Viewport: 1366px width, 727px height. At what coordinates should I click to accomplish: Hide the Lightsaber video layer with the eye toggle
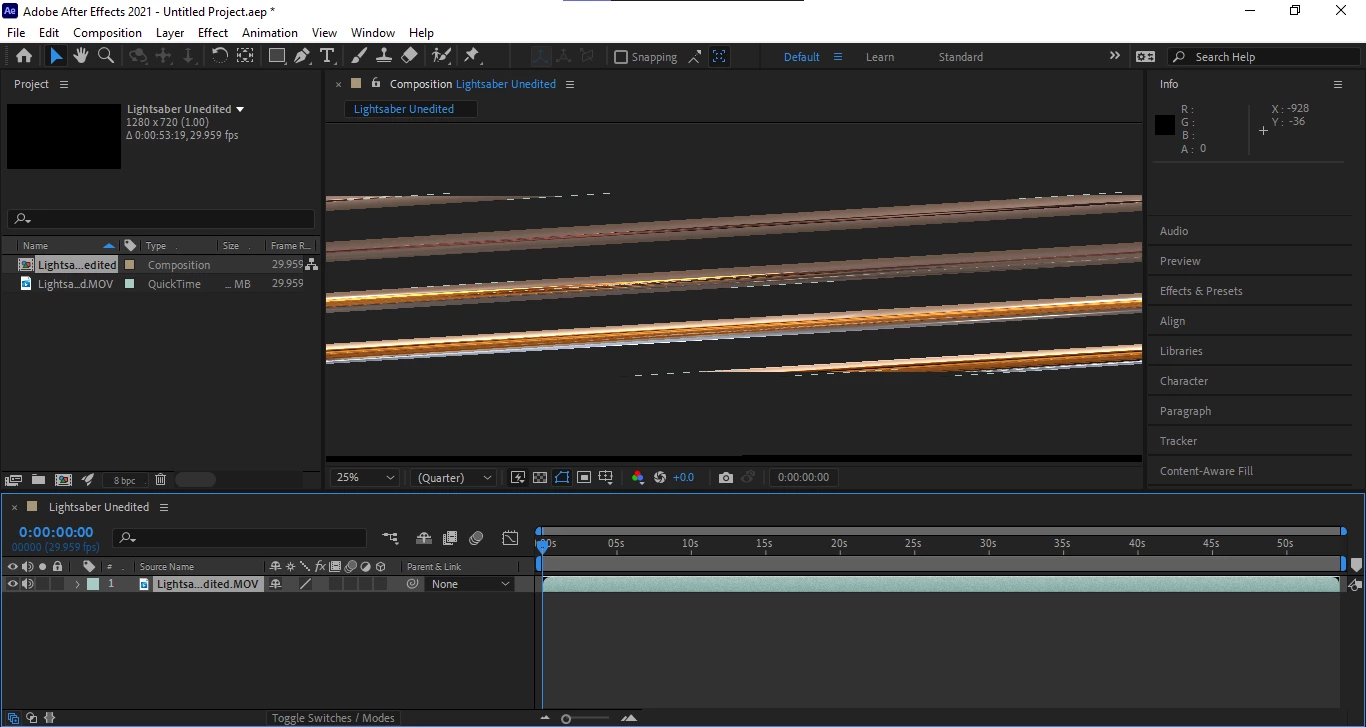click(x=13, y=584)
